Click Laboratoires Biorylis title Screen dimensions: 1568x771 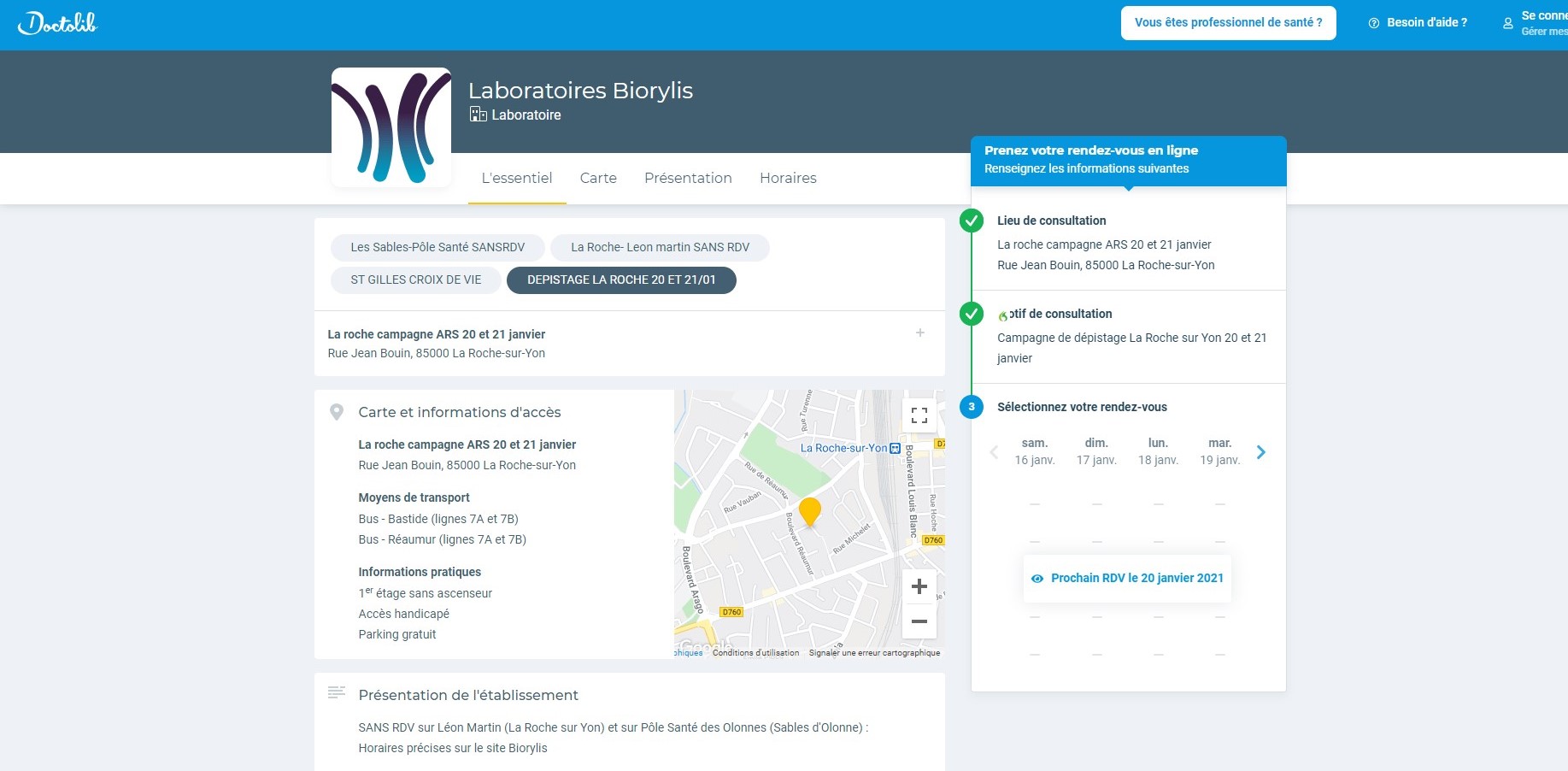[x=580, y=91]
